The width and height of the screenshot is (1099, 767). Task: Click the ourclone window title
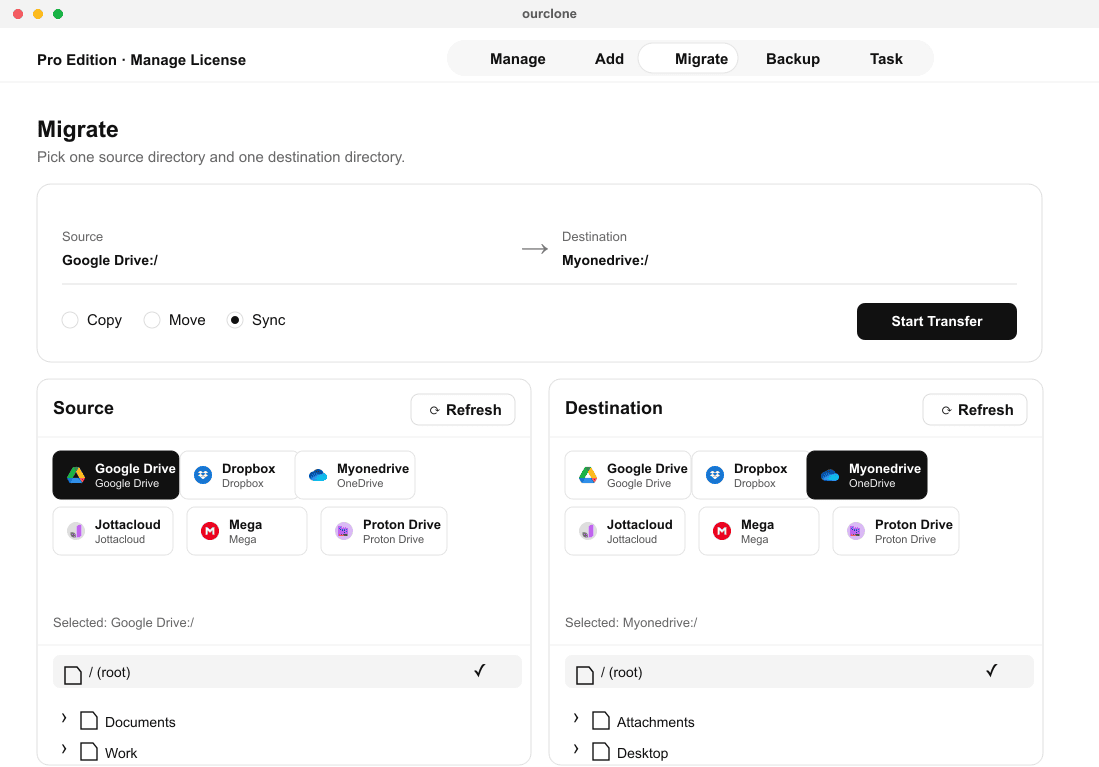point(550,13)
